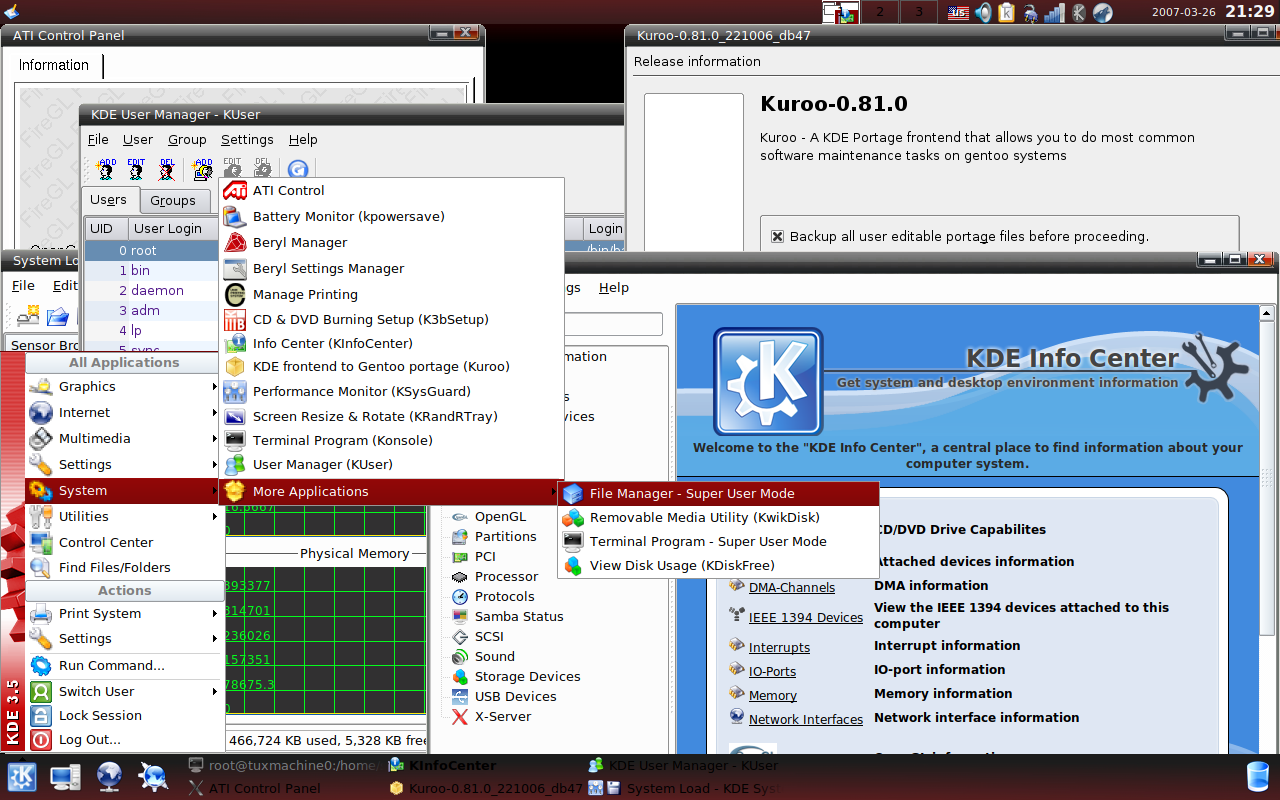Follow the Network Interfaces link
Screen dimensions: 1280x800
pyautogui.click(x=806, y=719)
